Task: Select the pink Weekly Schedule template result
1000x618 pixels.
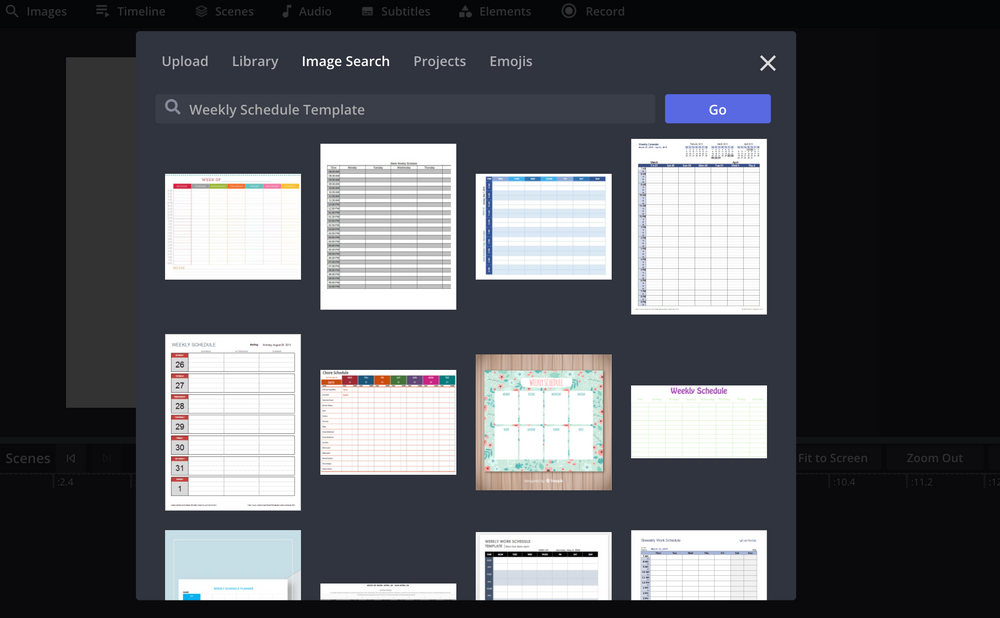Action: point(698,421)
